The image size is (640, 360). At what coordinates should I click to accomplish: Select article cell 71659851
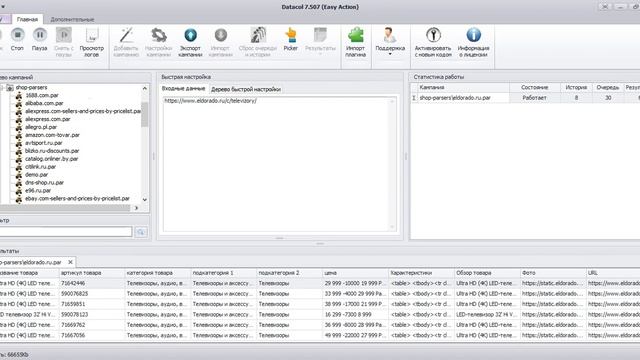(91, 304)
